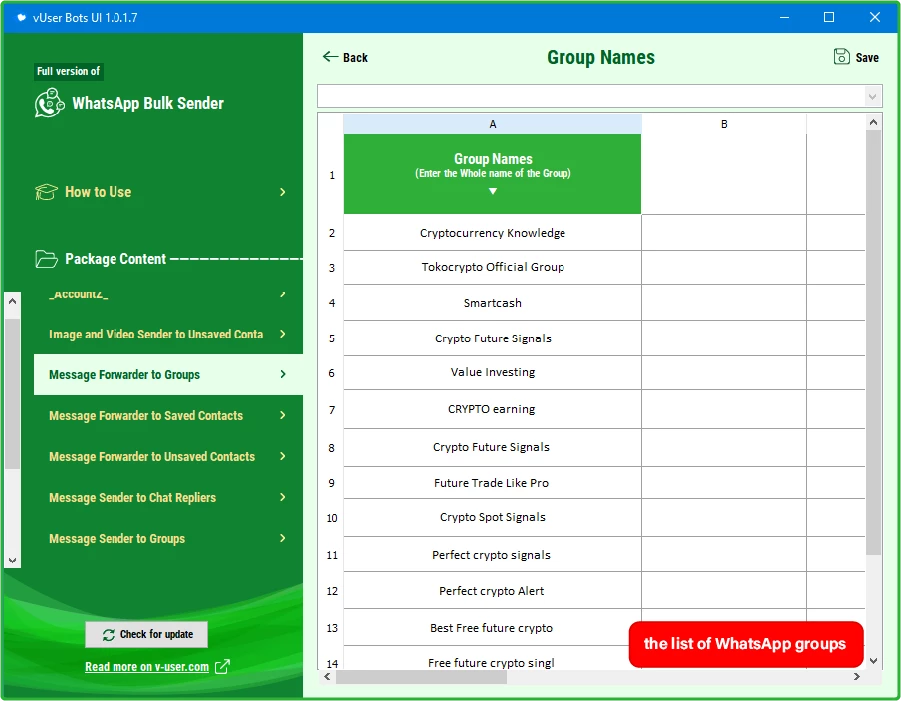Screen dimensions: 901x701
Task: Click the Package Content folder icon
Action: [x=46, y=259]
